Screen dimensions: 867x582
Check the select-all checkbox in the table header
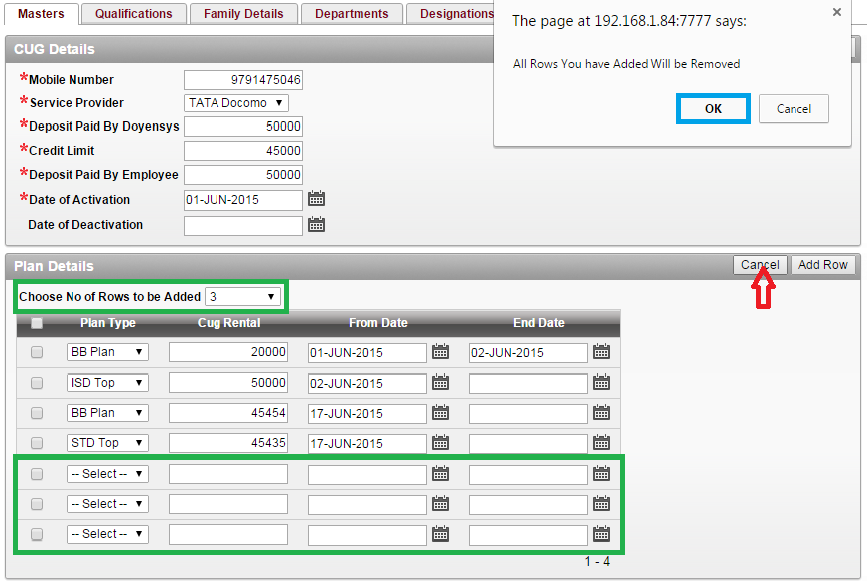click(x=36, y=322)
